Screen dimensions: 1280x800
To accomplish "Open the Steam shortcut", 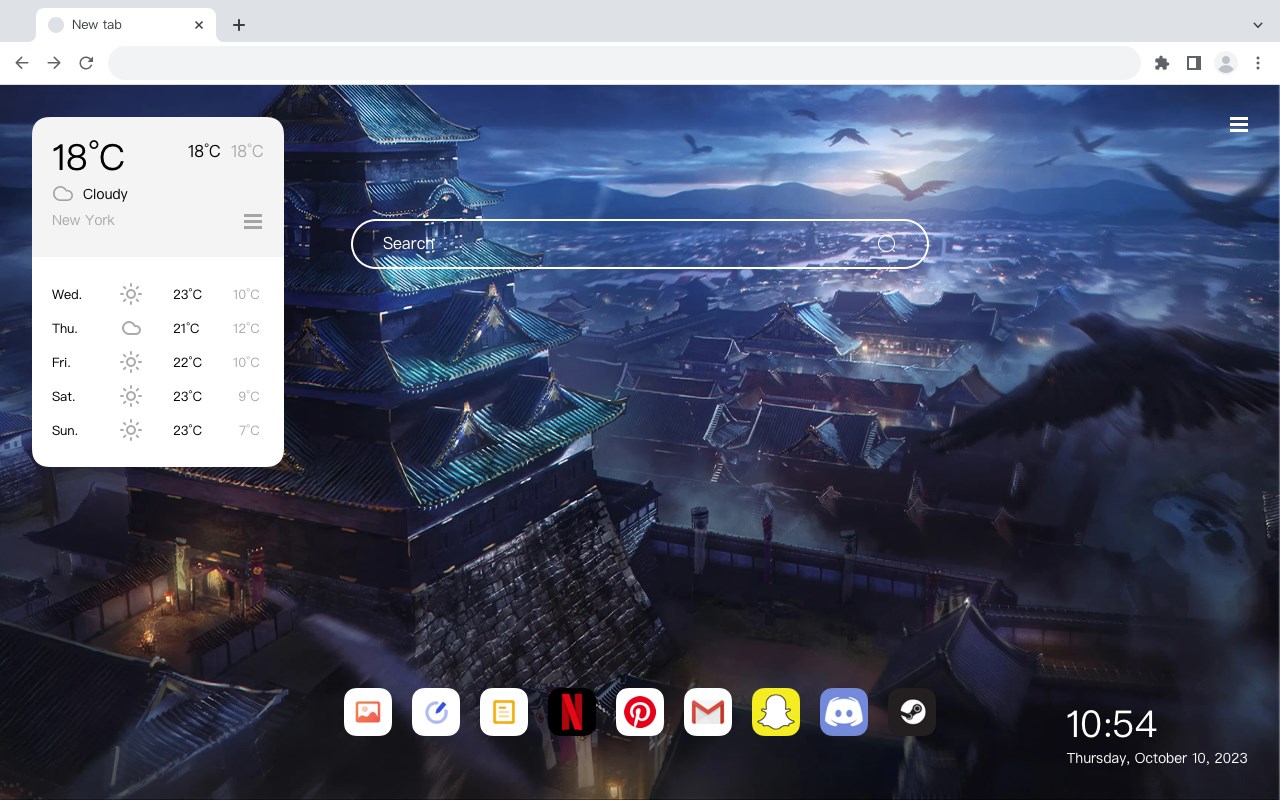I will (x=912, y=712).
